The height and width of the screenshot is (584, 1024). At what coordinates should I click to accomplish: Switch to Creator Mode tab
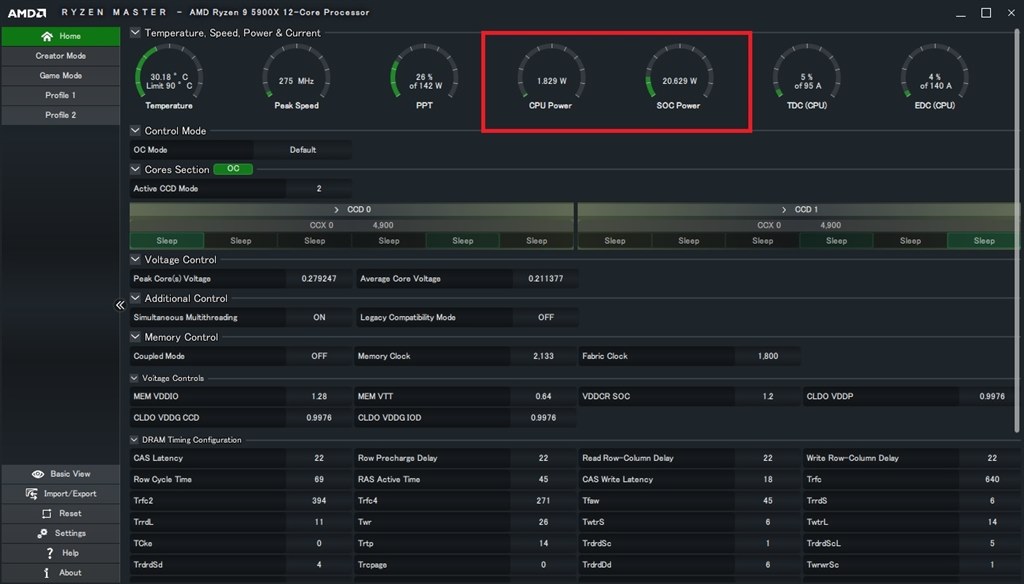(61, 56)
